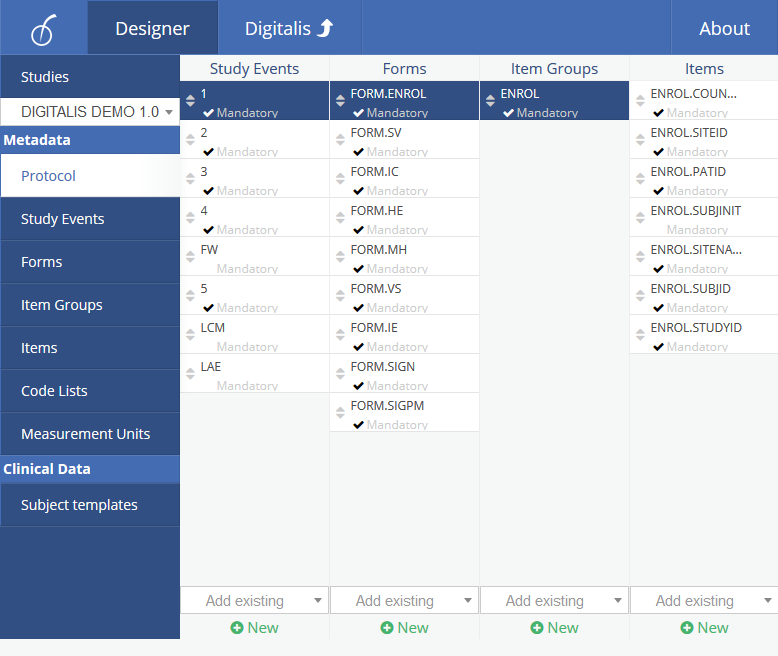The width and height of the screenshot is (778, 656).
Task: Toggle the Mandatory check for ENROL.SUBJINIT
Action: coord(658,230)
